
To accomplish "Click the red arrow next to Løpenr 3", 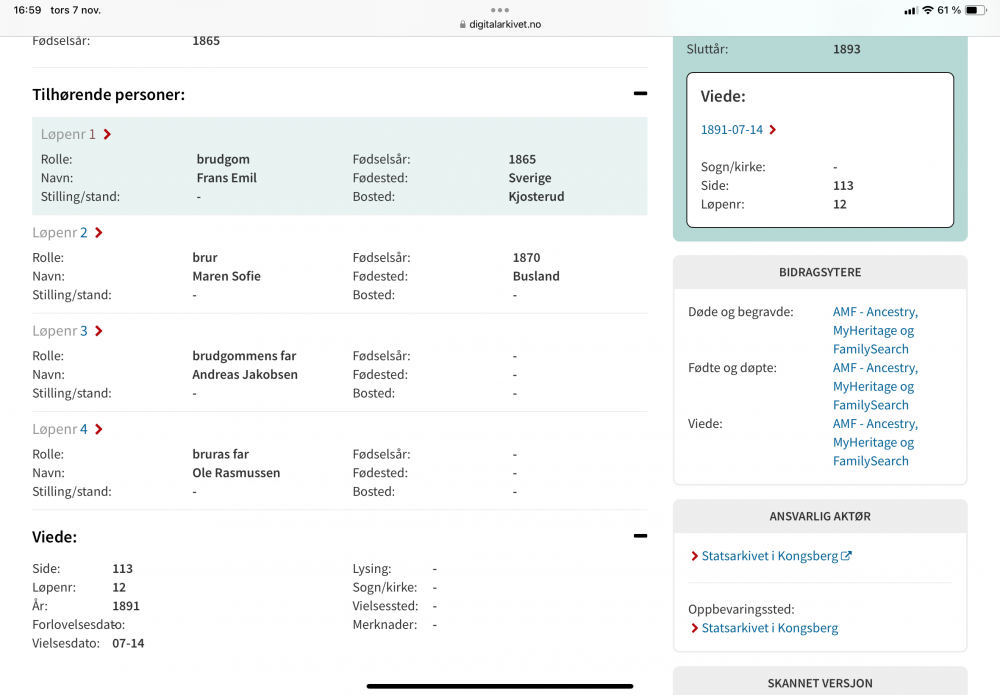I will click(98, 331).
